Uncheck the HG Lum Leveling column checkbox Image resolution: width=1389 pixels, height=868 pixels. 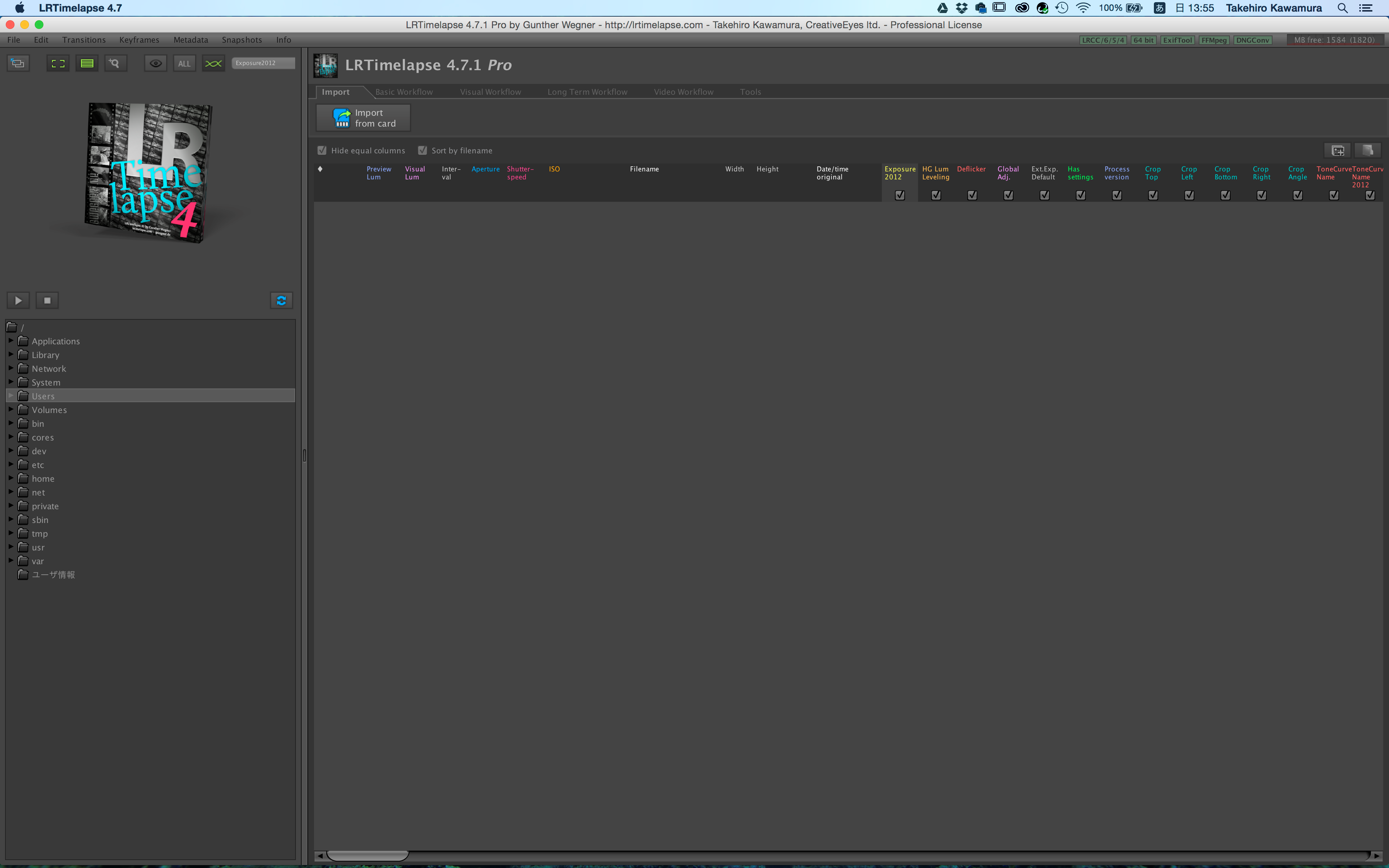point(936,195)
